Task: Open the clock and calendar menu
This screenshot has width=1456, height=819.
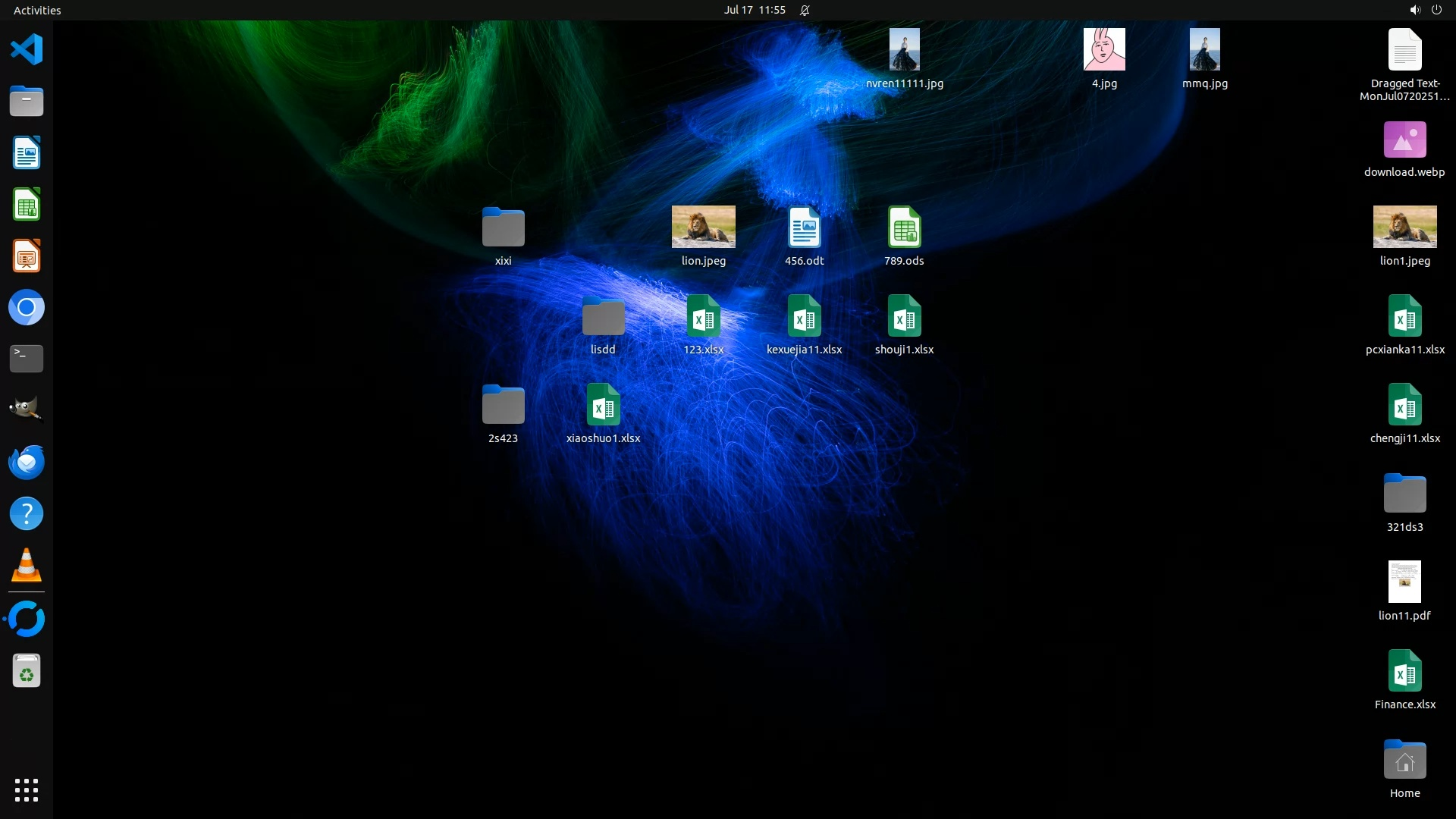Action: [754, 10]
